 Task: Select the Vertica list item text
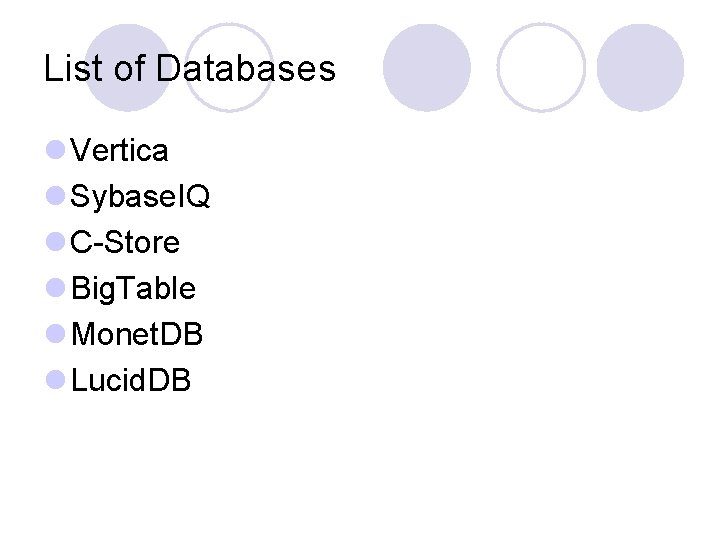[119, 150]
